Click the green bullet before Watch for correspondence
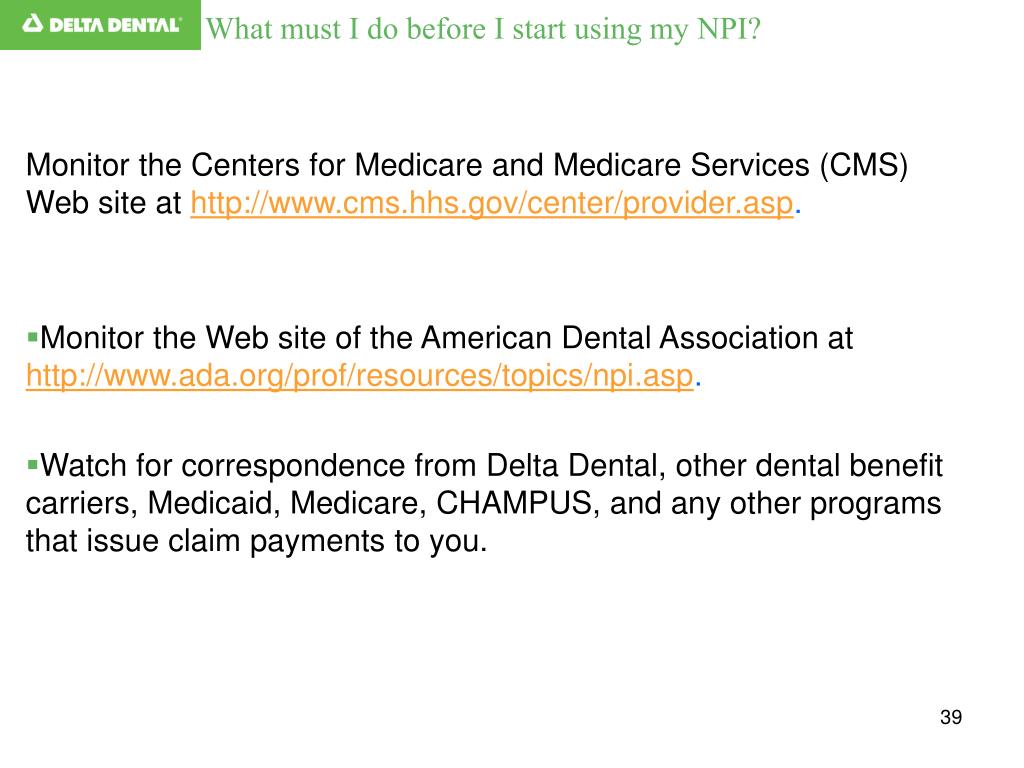The width and height of the screenshot is (1024, 768). pos(32,465)
